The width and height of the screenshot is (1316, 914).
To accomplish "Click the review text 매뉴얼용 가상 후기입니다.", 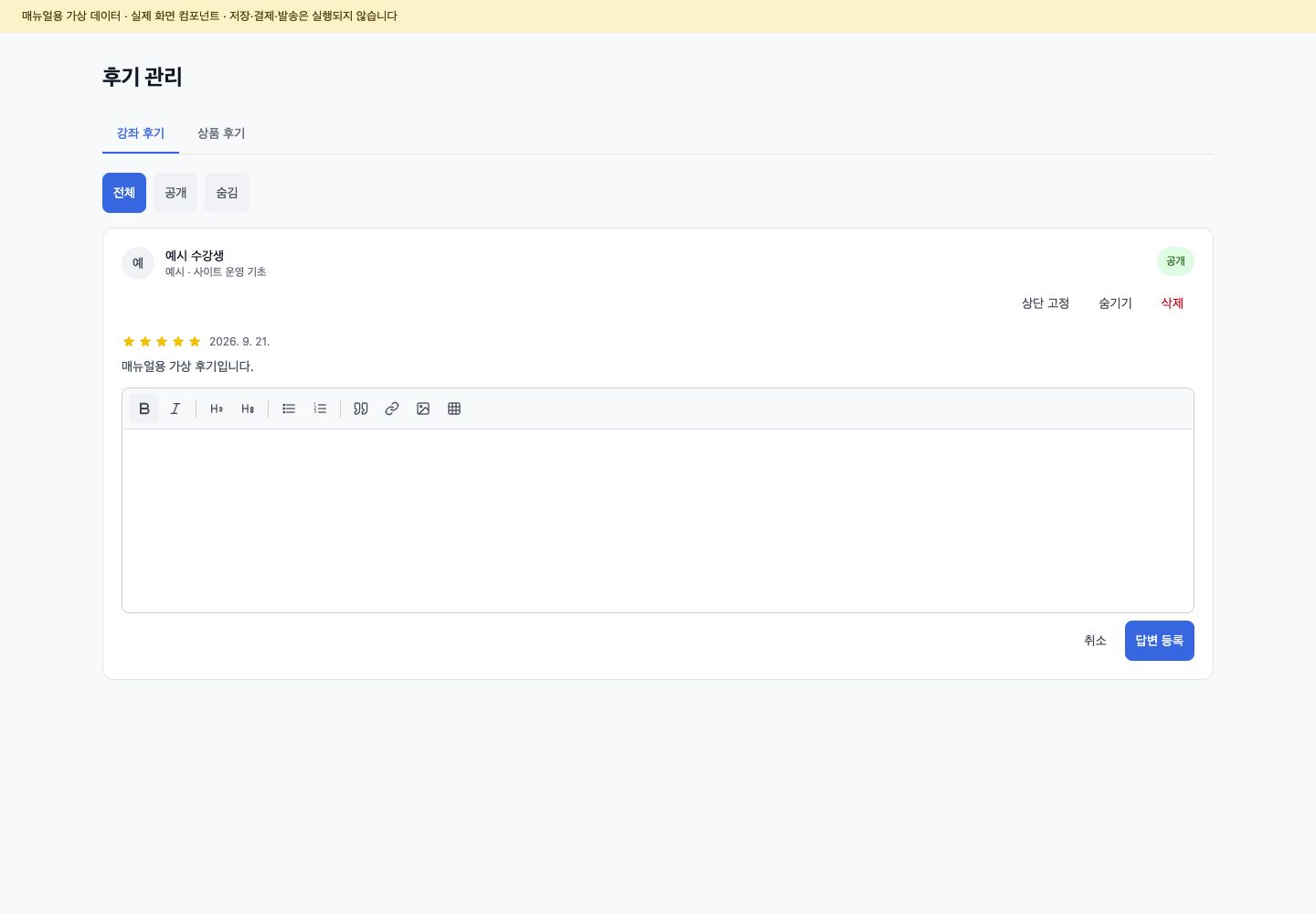I will pos(188,367).
